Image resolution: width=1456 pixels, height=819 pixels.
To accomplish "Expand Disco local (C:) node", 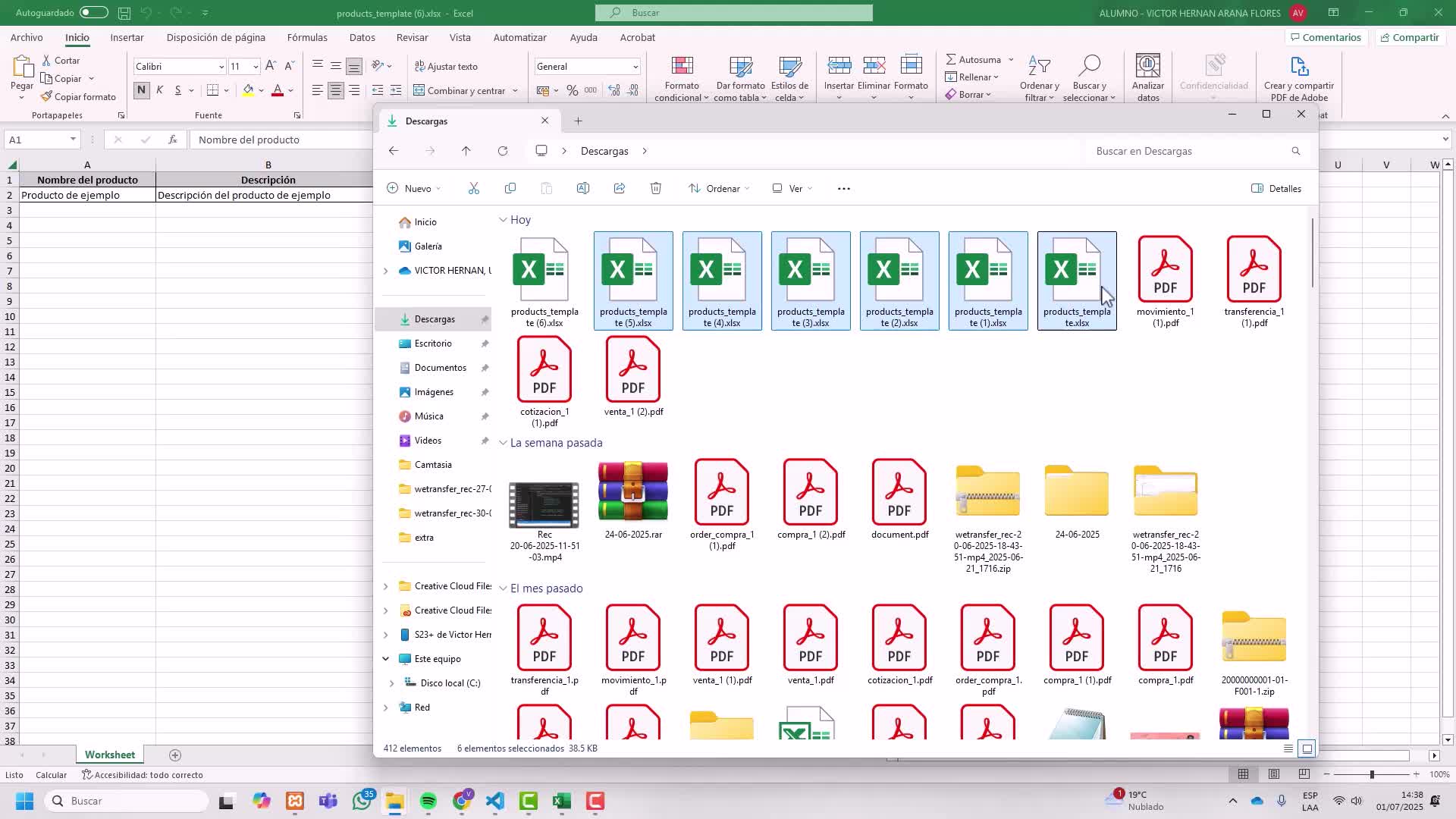I will (x=392, y=683).
